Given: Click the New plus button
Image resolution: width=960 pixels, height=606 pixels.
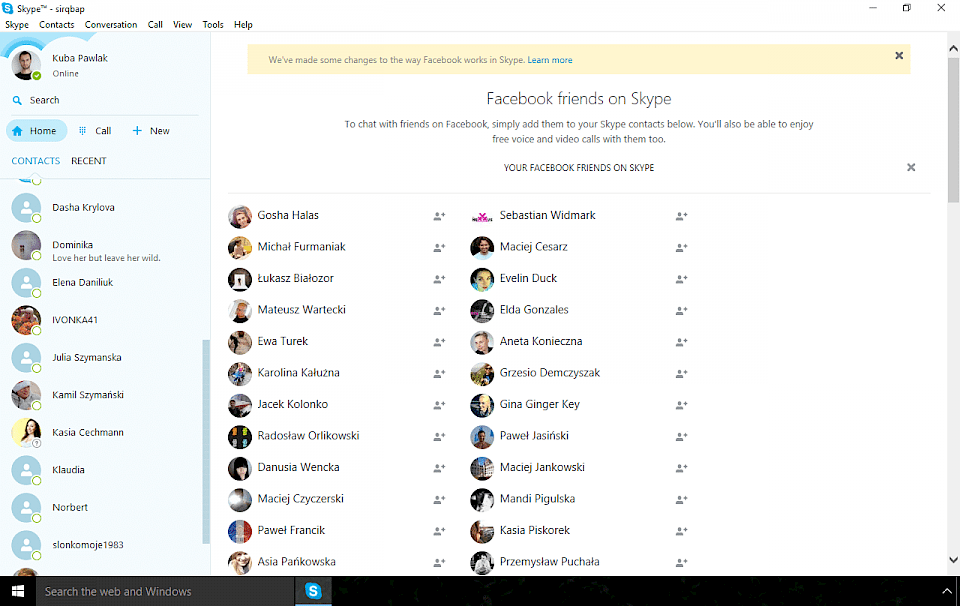Looking at the screenshot, I should pyautogui.click(x=151, y=131).
